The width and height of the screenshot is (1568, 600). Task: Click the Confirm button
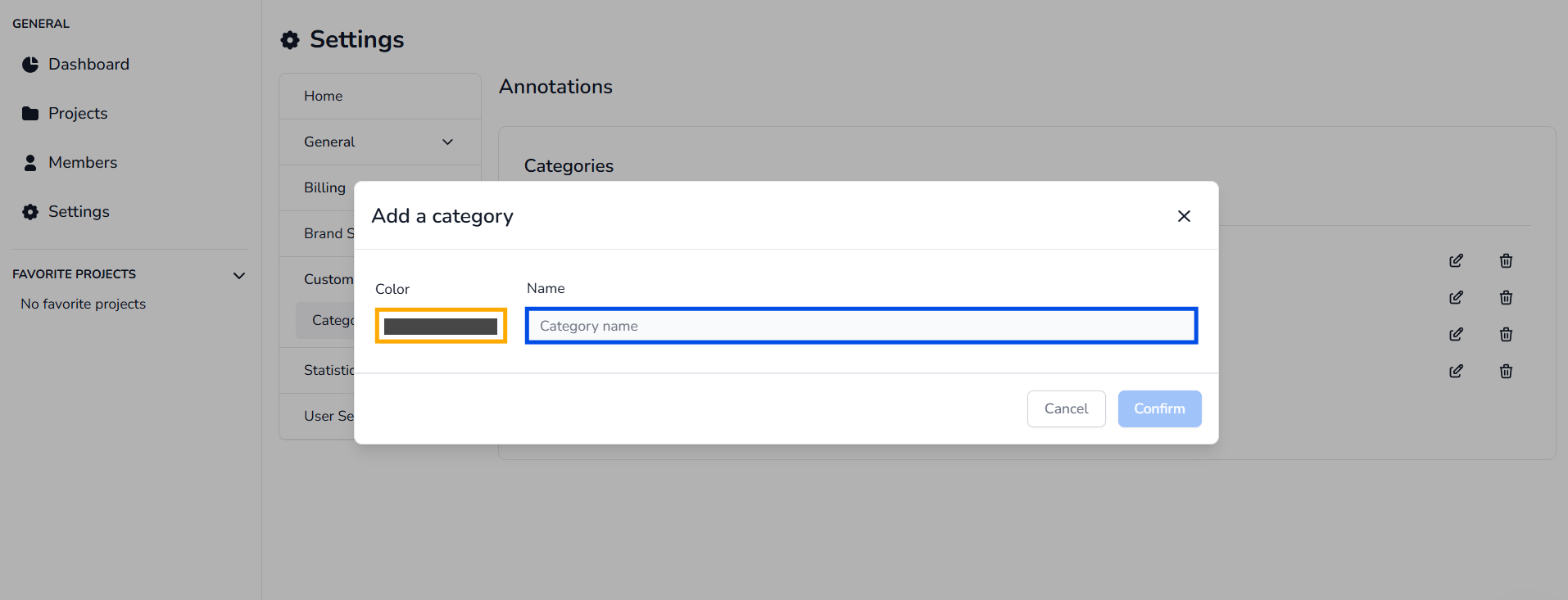click(x=1159, y=408)
